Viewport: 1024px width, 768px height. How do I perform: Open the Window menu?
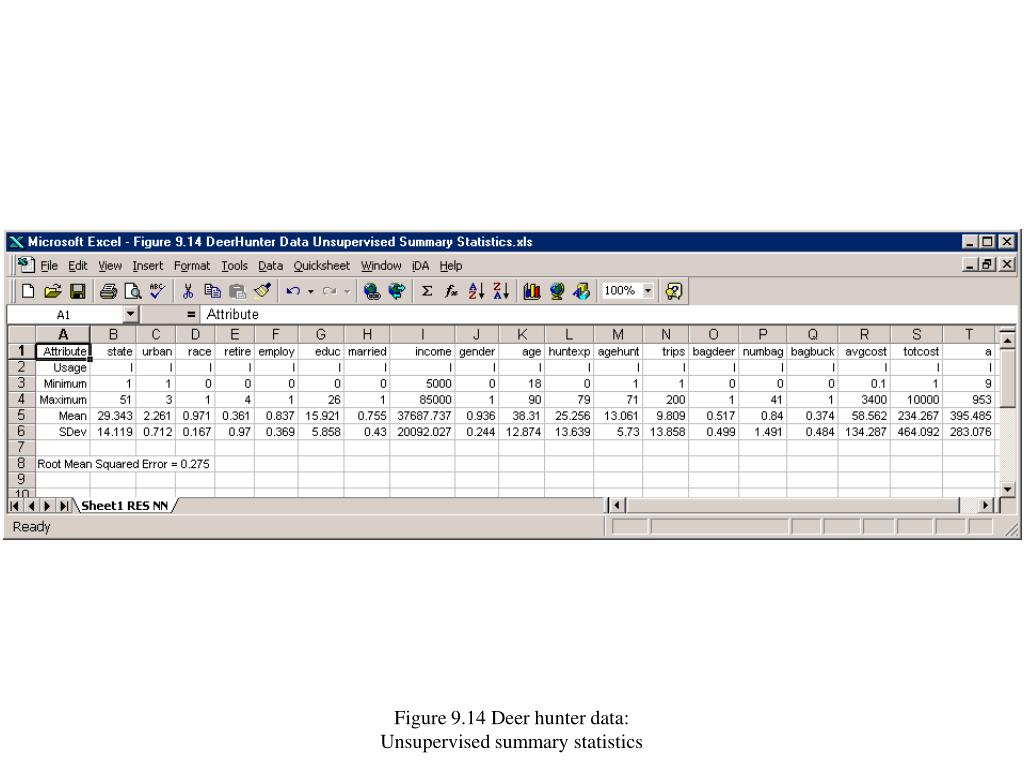click(381, 266)
